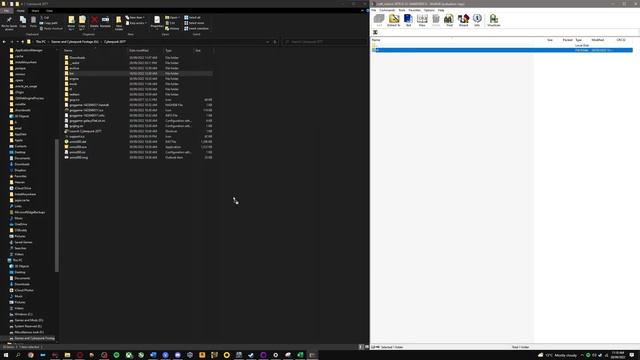Screen dimensions: 640x360
Task: Click the Games and Cyberpunk Footage breadcrumb segment
Action: [x=75, y=42]
